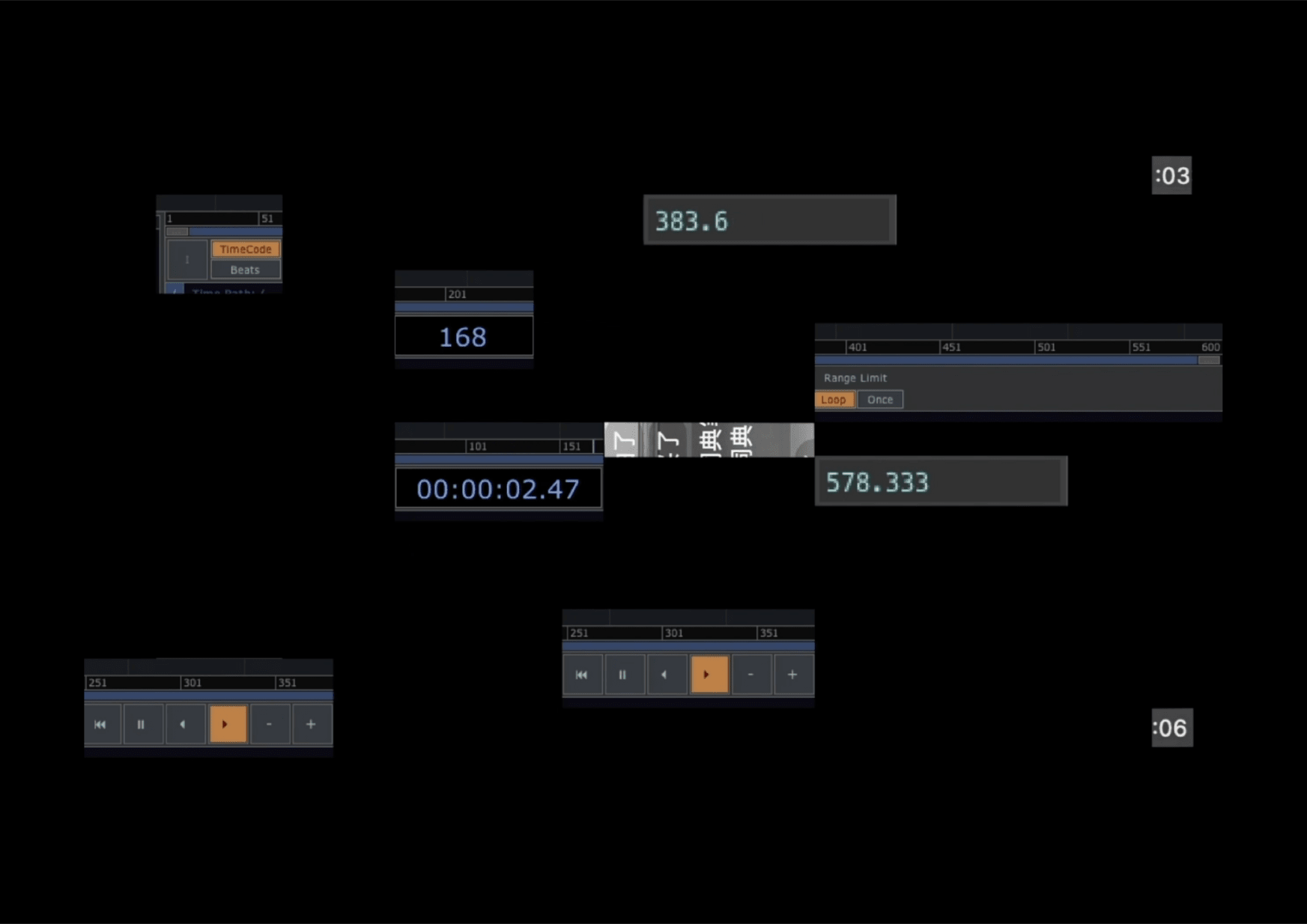
Task: Click the blue range bar below marker 501
Action: pyautogui.click(x=1007, y=360)
